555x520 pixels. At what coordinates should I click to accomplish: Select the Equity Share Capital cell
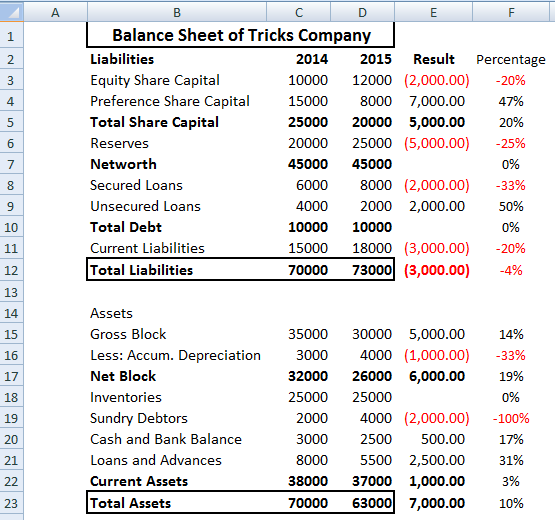click(177, 80)
